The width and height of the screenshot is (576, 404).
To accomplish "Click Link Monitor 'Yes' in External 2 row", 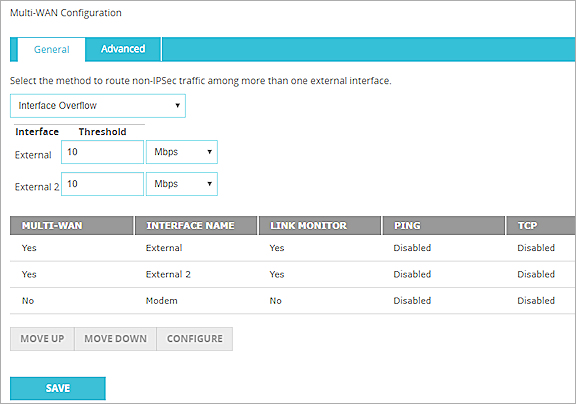I will point(277,274).
